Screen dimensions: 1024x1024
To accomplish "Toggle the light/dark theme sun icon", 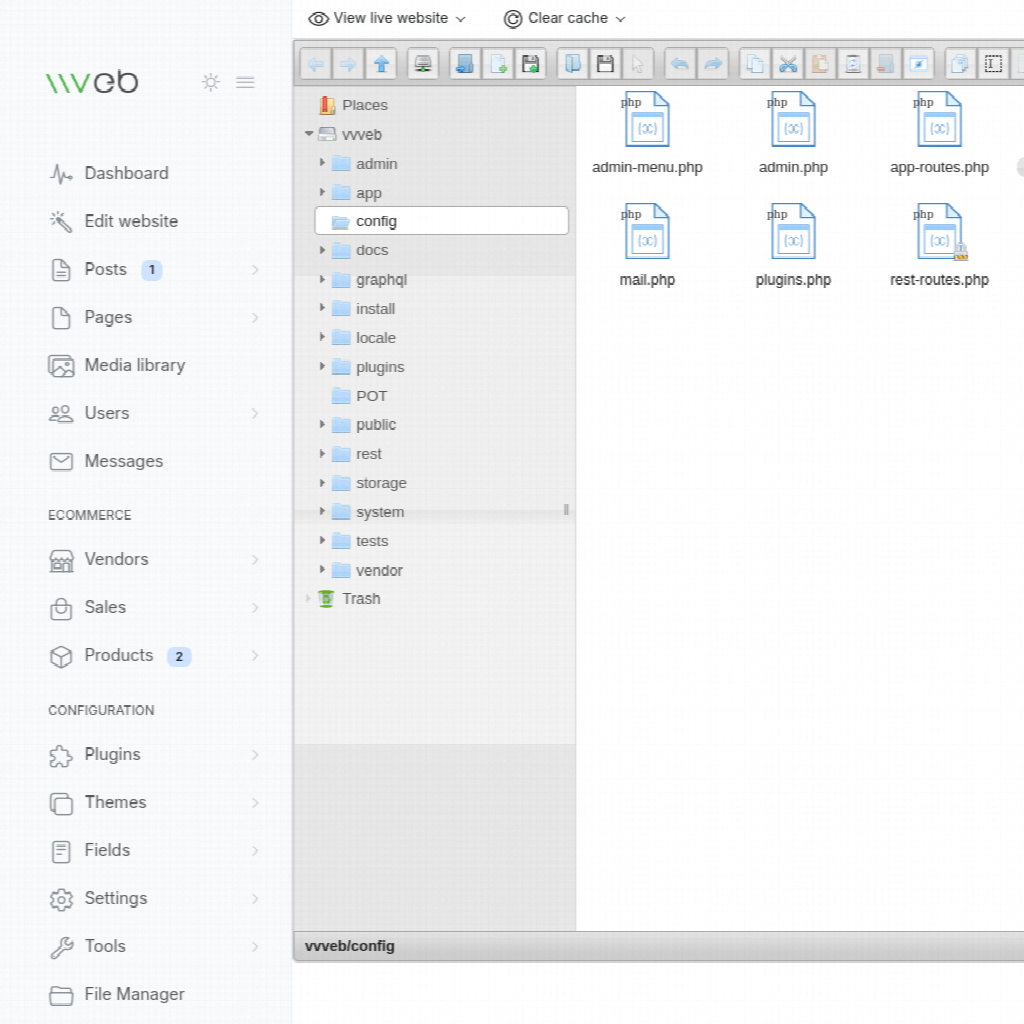I will (x=210, y=82).
